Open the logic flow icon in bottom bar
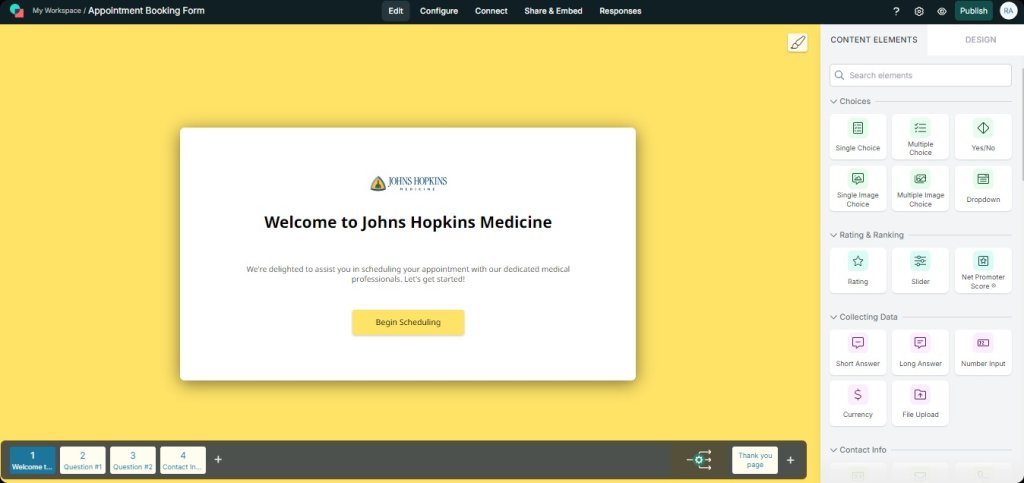1024x483 pixels. pos(699,460)
